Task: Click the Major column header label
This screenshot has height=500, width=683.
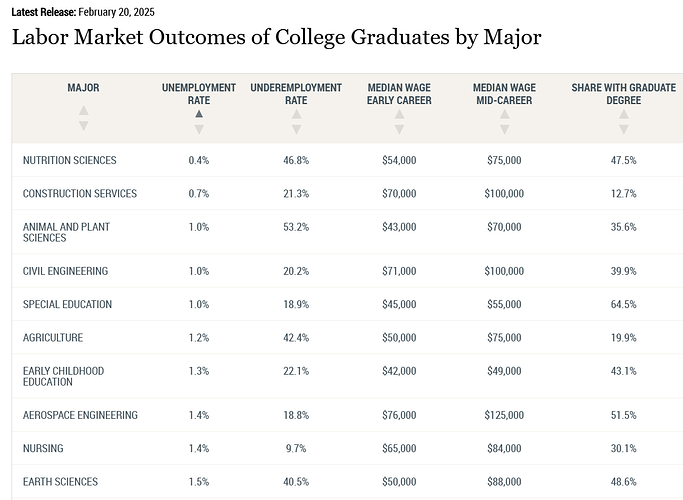Action: point(84,88)
